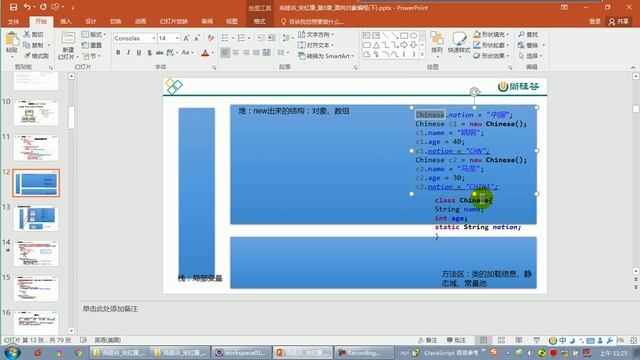Expand the shapes gallery more arrow

422,54
